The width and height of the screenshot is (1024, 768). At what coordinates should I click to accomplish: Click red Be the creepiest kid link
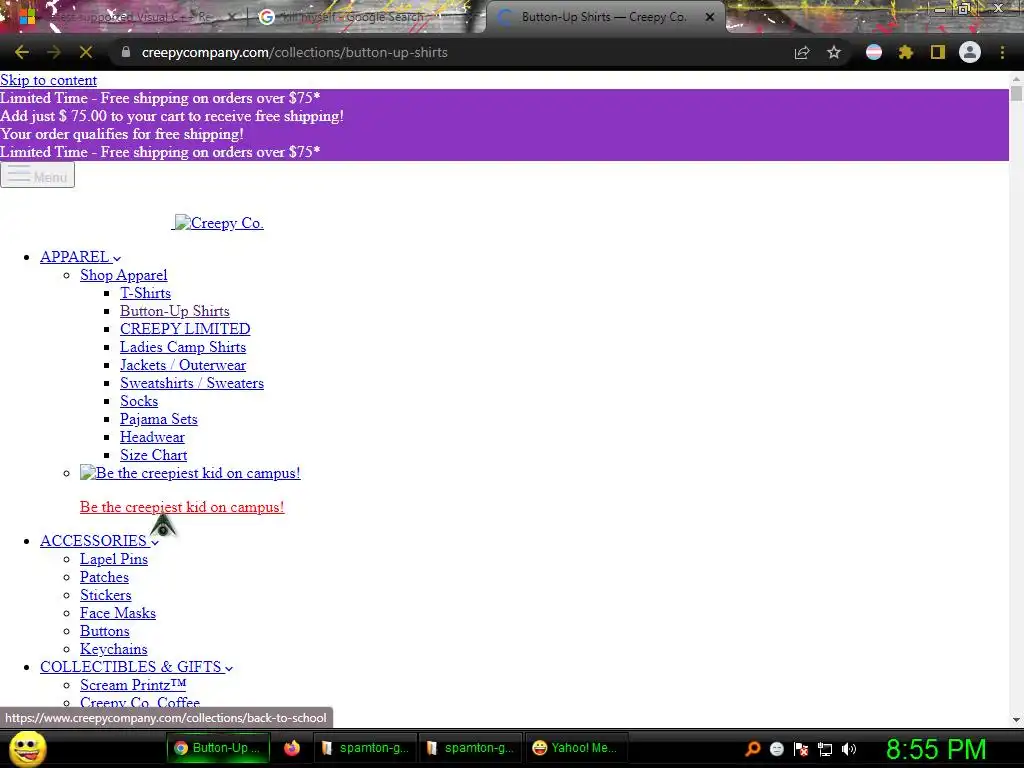(182, 507)
